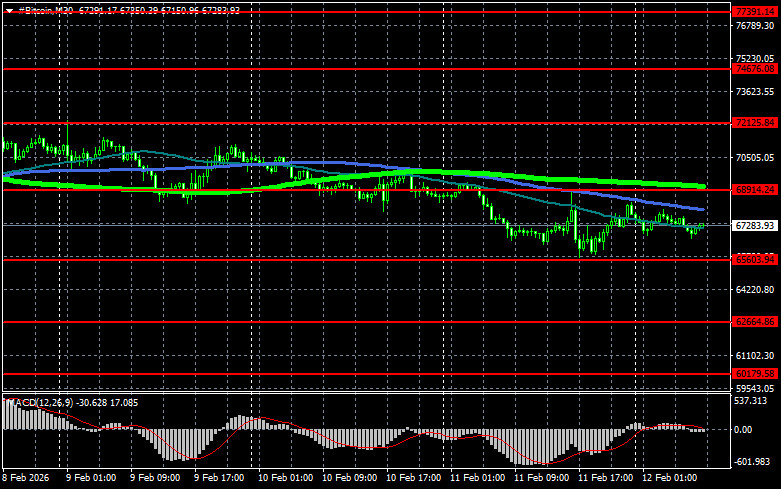Click the 10 Feb 01:00 time label
This screenshot has height=489, width=781.
coord(285,478)
